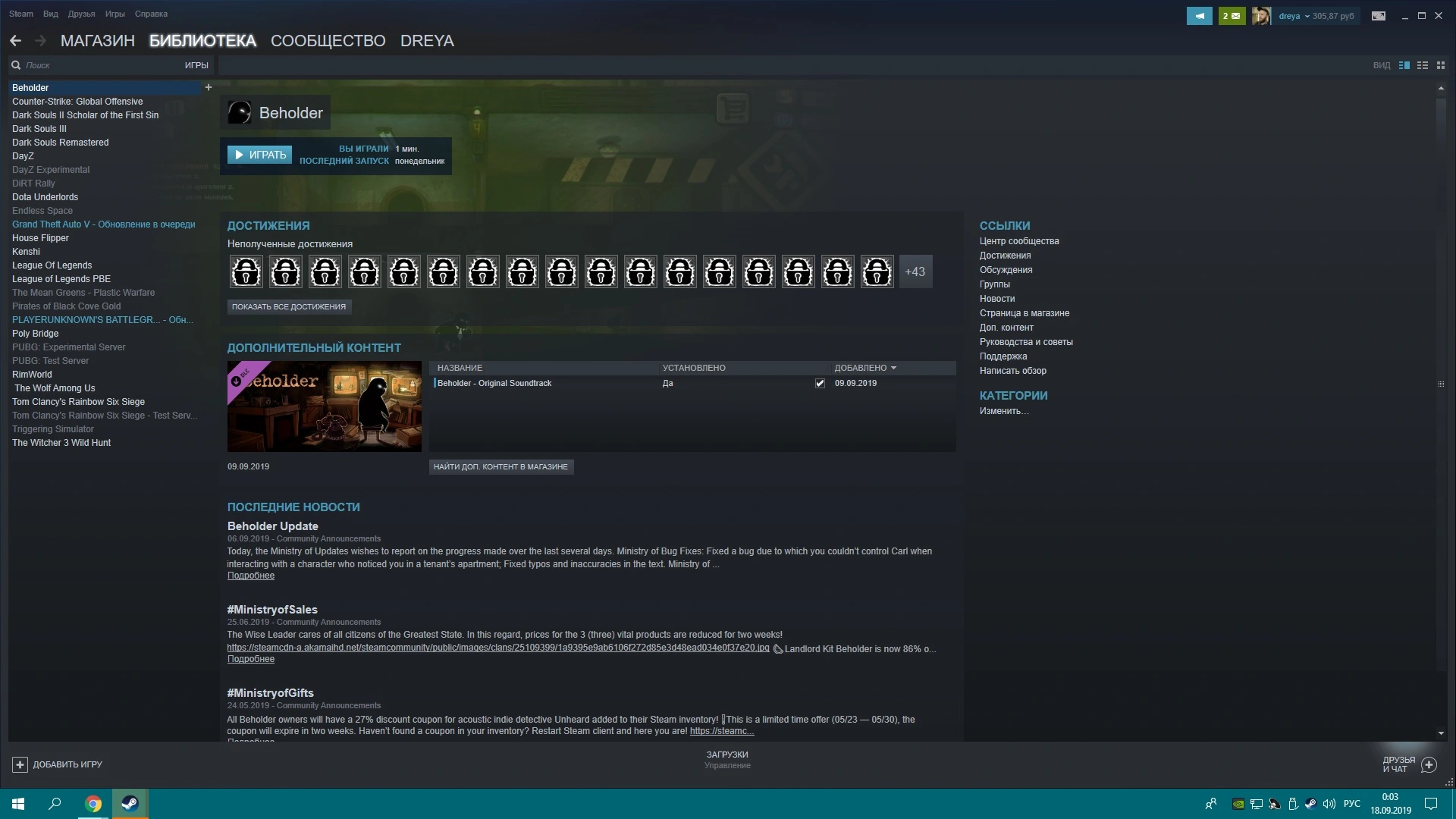
Task: Open the Справка menu
Action: [151, 14]
